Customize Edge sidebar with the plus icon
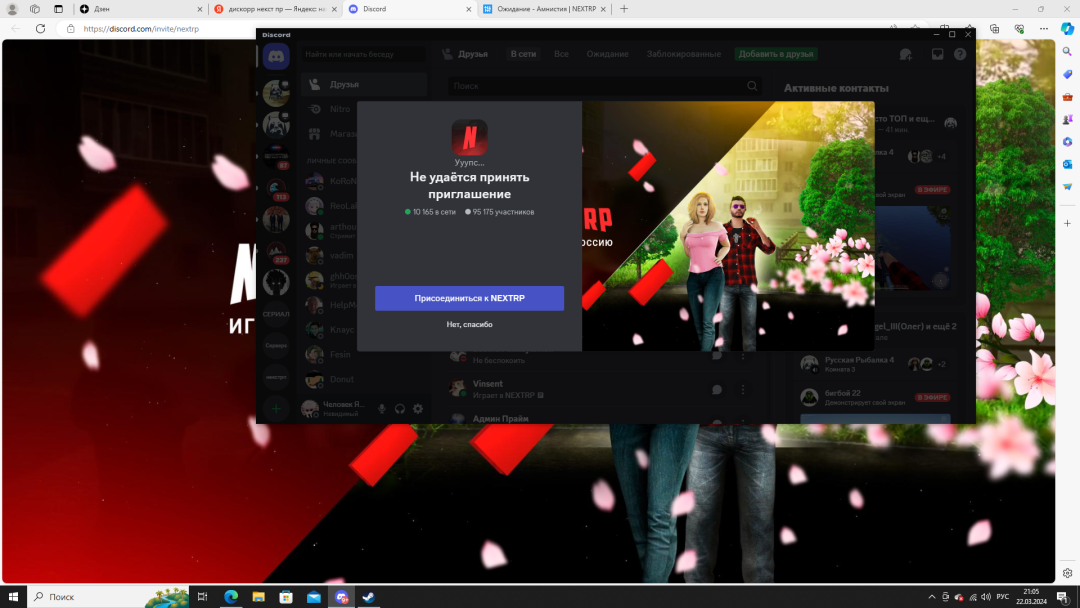The image size is (1080, 608). [1068, 223]
